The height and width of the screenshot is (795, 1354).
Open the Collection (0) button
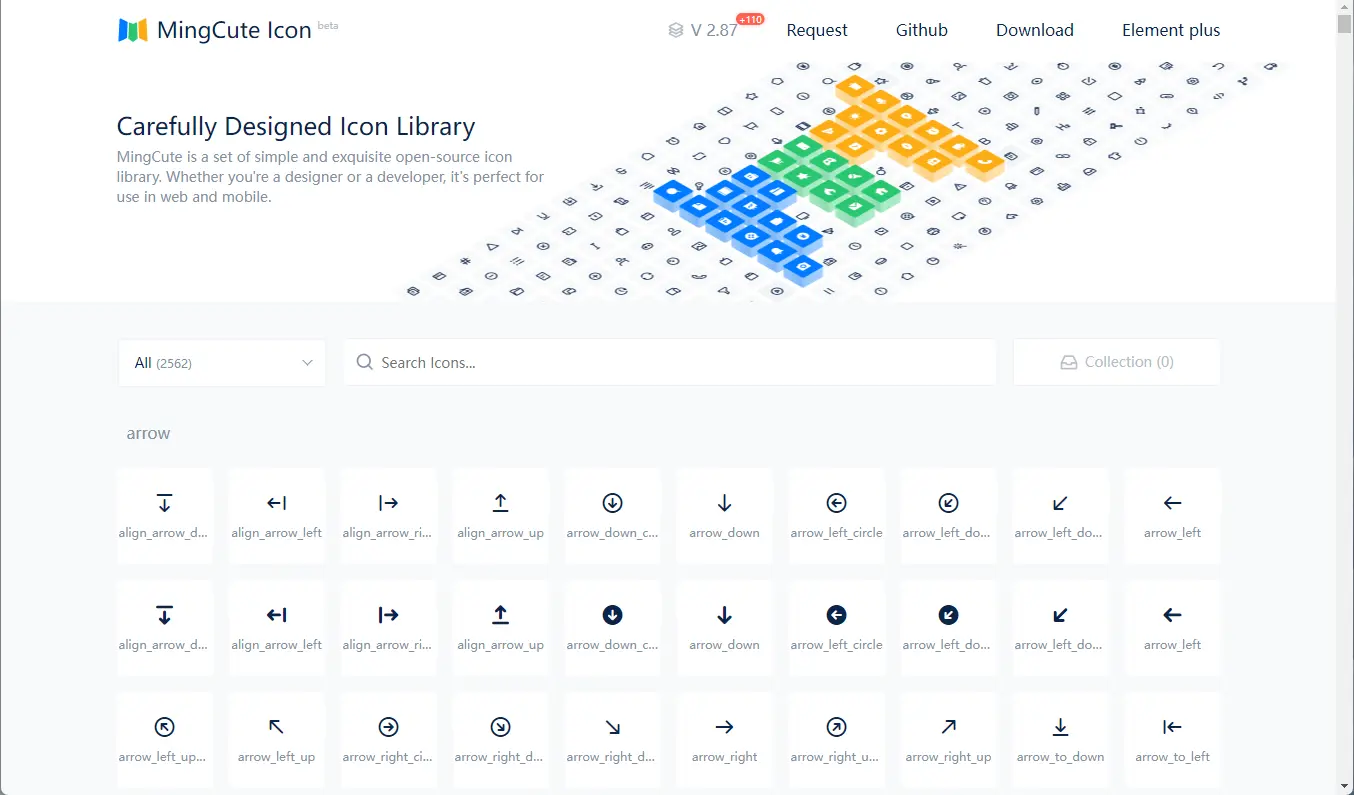pyautogui.click(x=1117, y=362)
